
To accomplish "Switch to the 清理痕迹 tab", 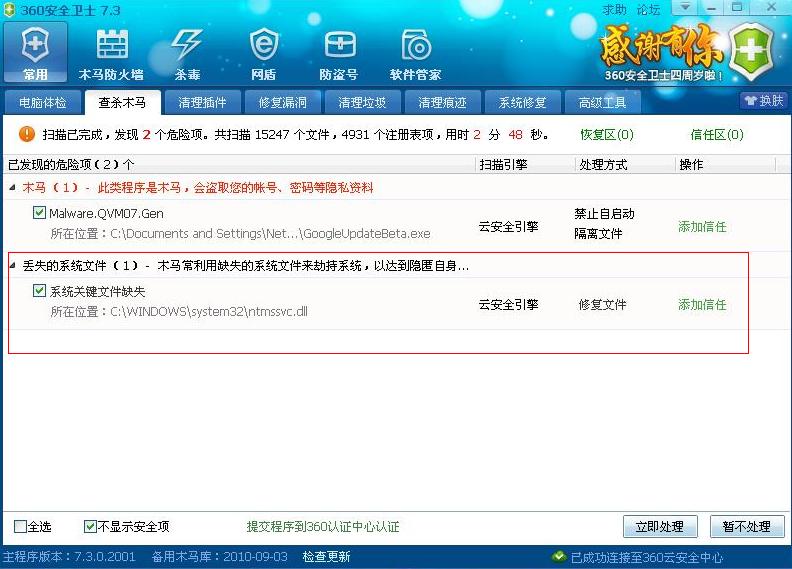I will click(x=442, y=103).
